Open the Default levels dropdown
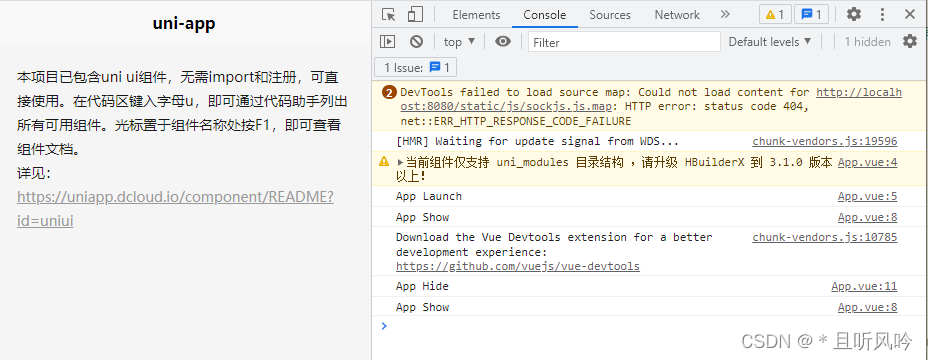This screenshot has height=360, width=928. [x=770, y=41]
